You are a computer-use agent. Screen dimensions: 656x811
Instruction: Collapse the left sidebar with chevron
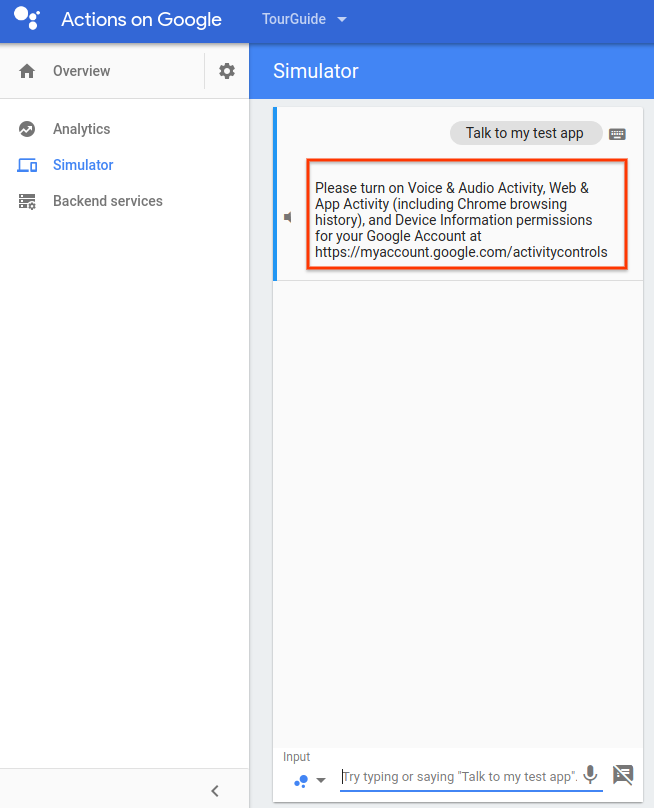(x=215, y=791)
